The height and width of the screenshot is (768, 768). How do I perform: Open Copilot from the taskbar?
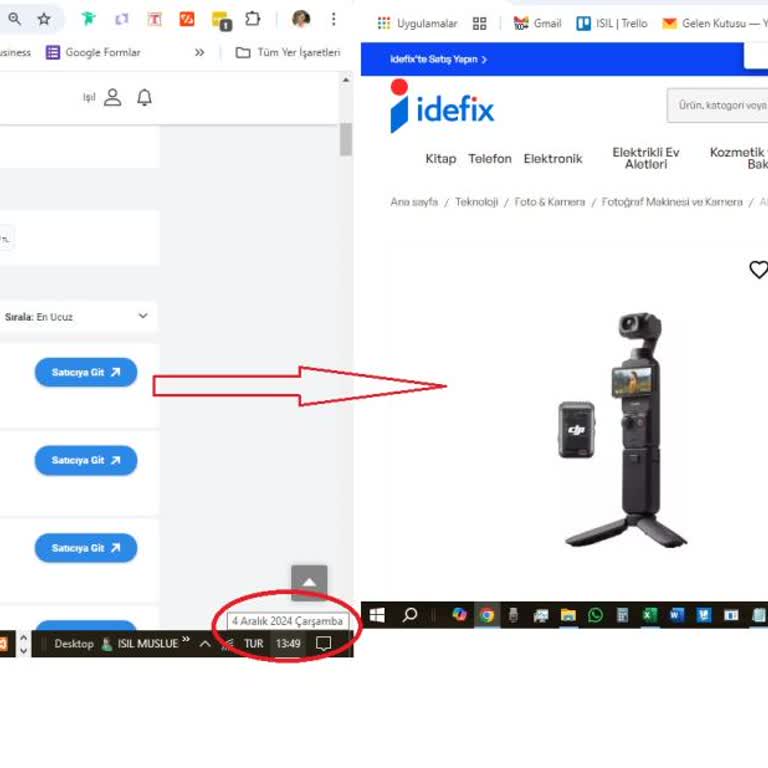pyautogui.click(x=459, y=615)
